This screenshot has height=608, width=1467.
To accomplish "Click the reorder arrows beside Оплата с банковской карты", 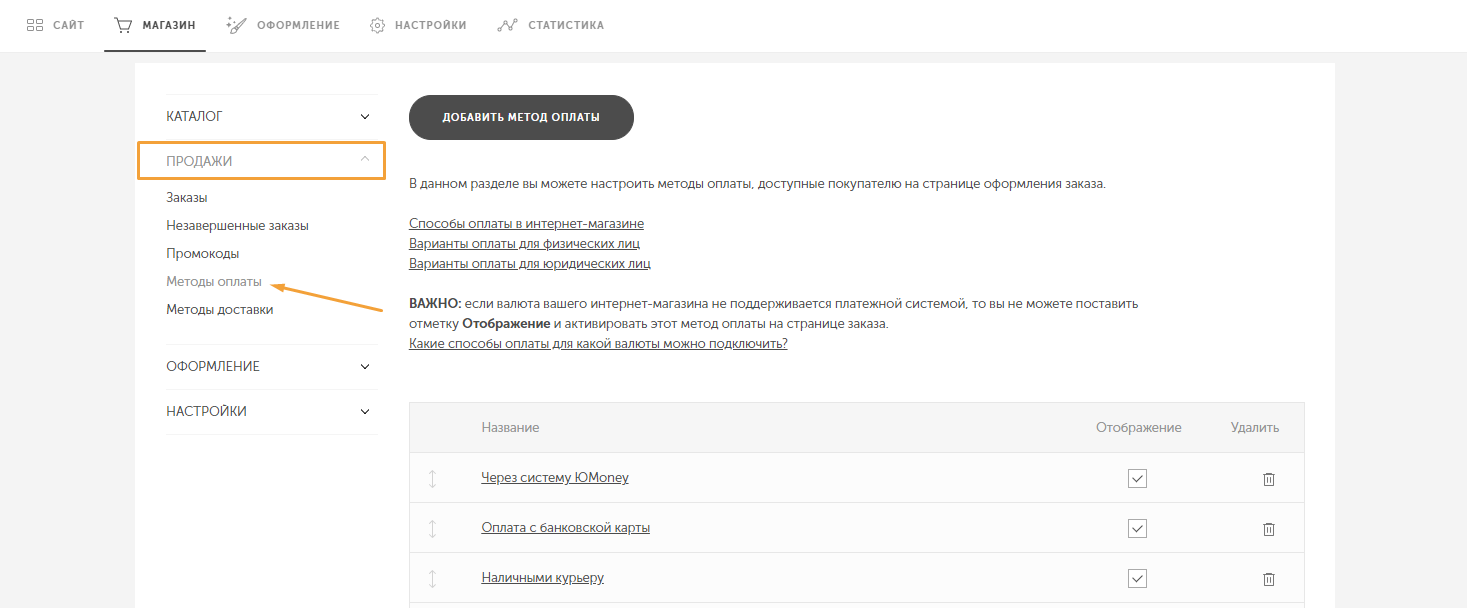I will pos(433,529).
